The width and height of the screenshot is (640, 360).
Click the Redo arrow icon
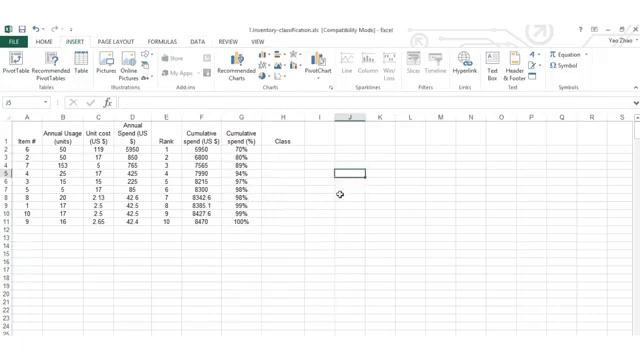(x=54, y=29)
